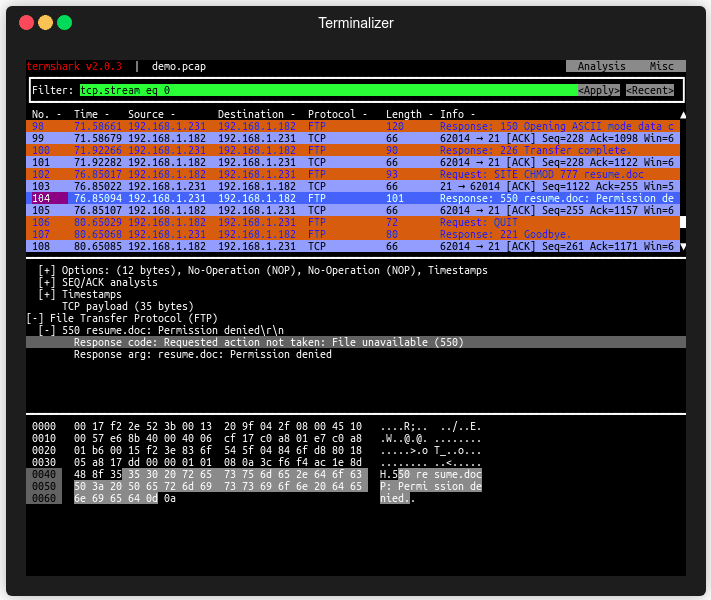Select packet 99 TCP ACK row
This screenshot has height=600, width=711.
click(x=353, y=138)
